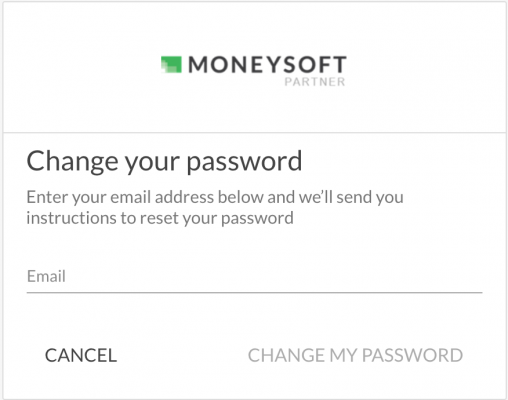Cancel the password change
Viewport: 508px width, 400px height.
click(x=81, y=355)
